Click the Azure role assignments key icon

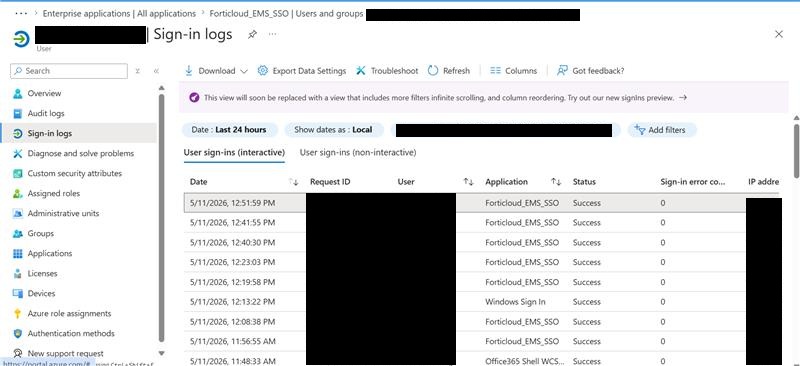point(18,313)
